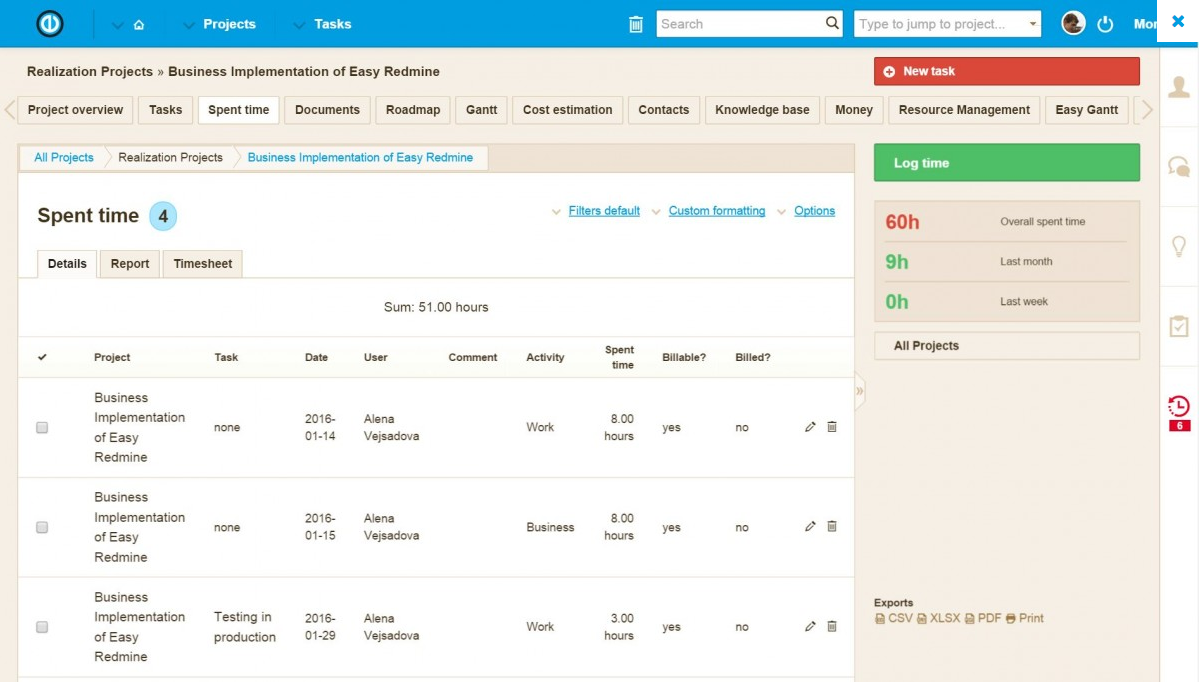This screenshot has height=682, width=1199.
Task: Export entries as PDF
Action: coord(983,619)
